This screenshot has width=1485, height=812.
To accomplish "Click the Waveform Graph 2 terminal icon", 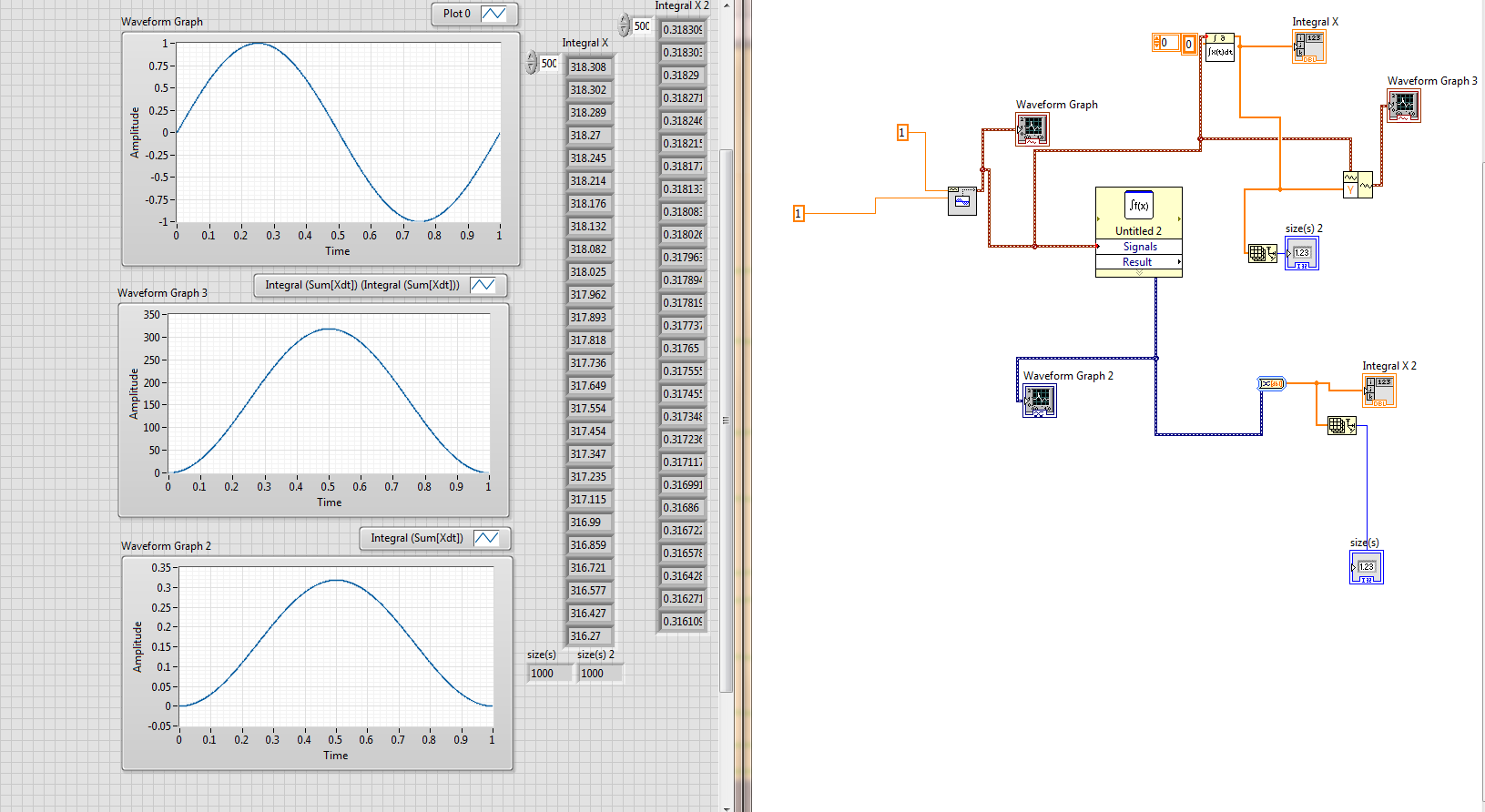I will [1040, 401].
